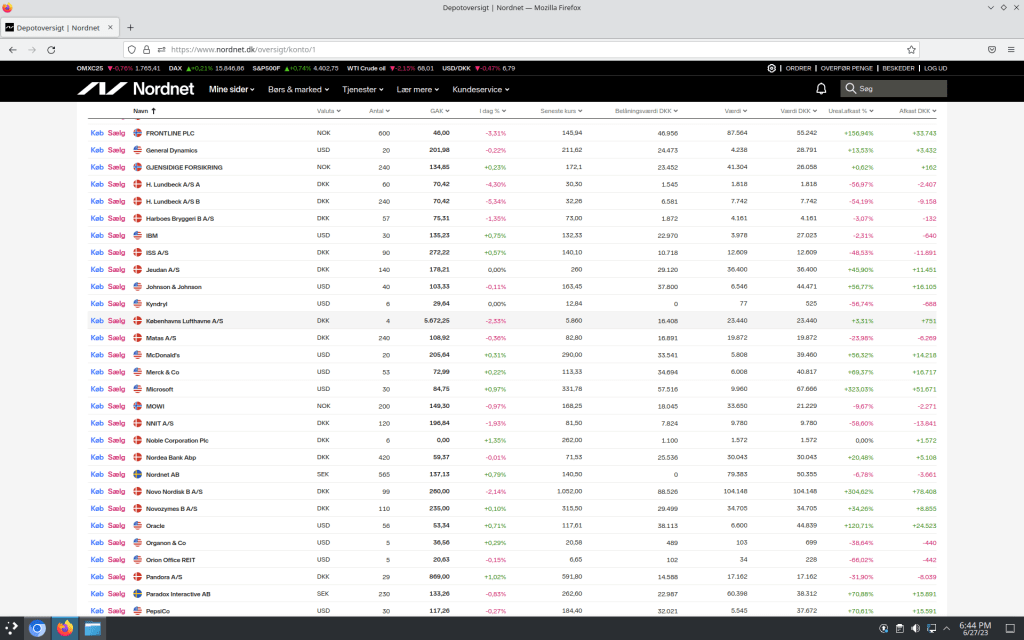
Task: Bookmark this page with star icon
Action: click(910, 49)
